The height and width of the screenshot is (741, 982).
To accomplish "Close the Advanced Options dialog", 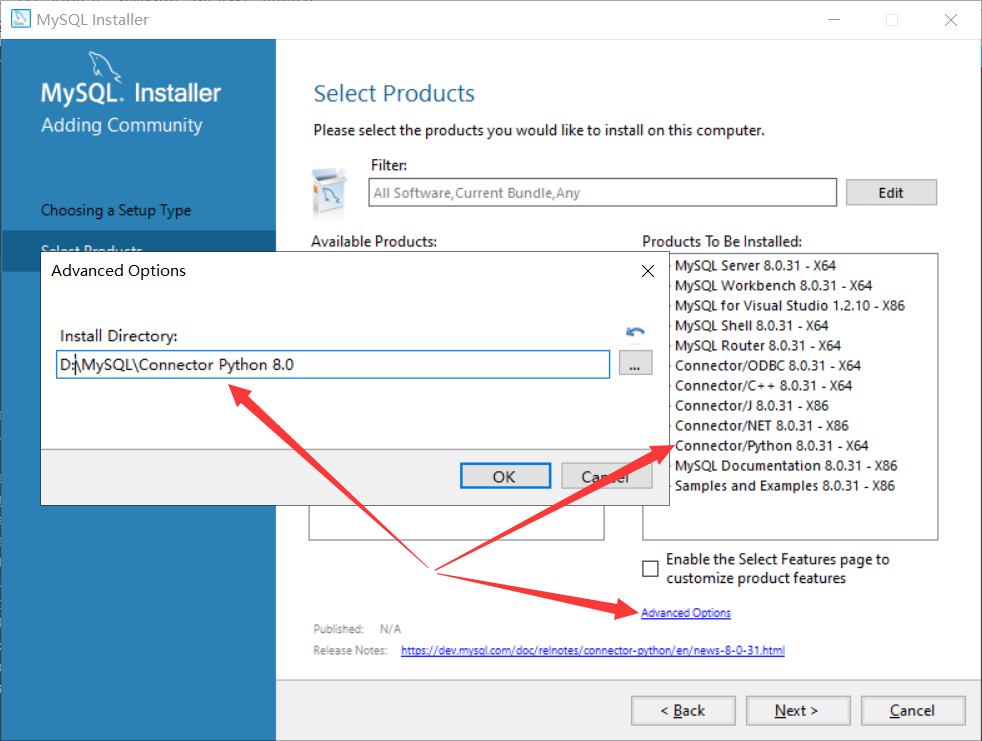I will 648,271.
